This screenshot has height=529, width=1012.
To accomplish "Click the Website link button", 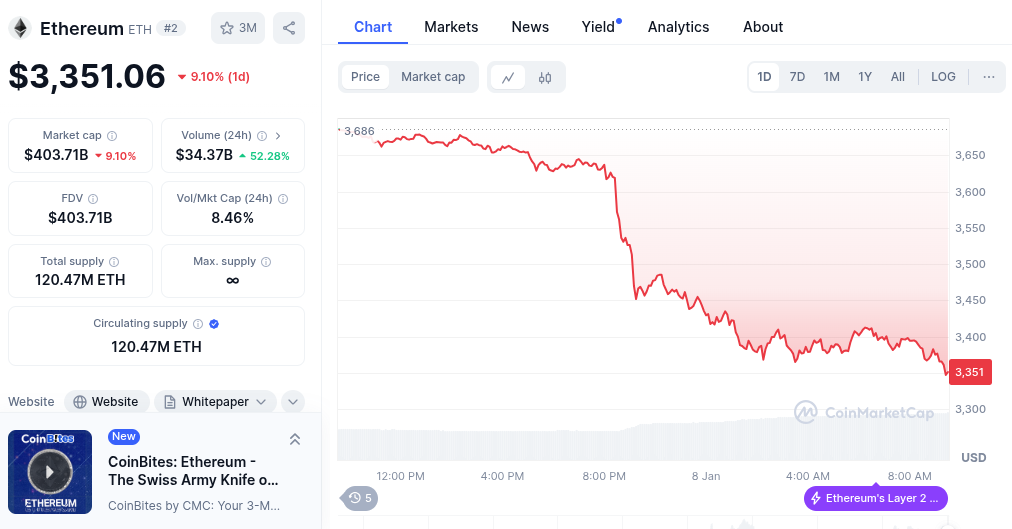I will coord(106,402).
